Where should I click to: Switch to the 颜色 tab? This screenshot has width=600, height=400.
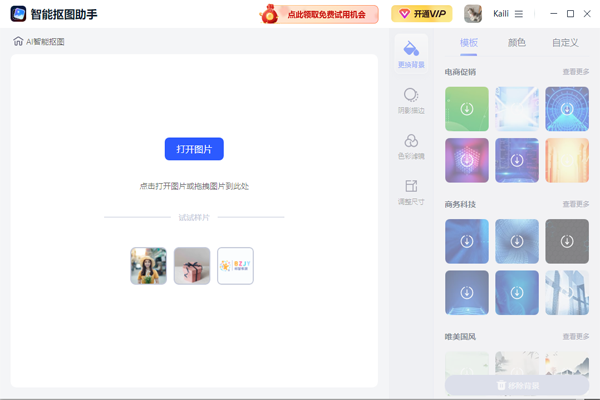pyautogui.click(x=516, y=43)
